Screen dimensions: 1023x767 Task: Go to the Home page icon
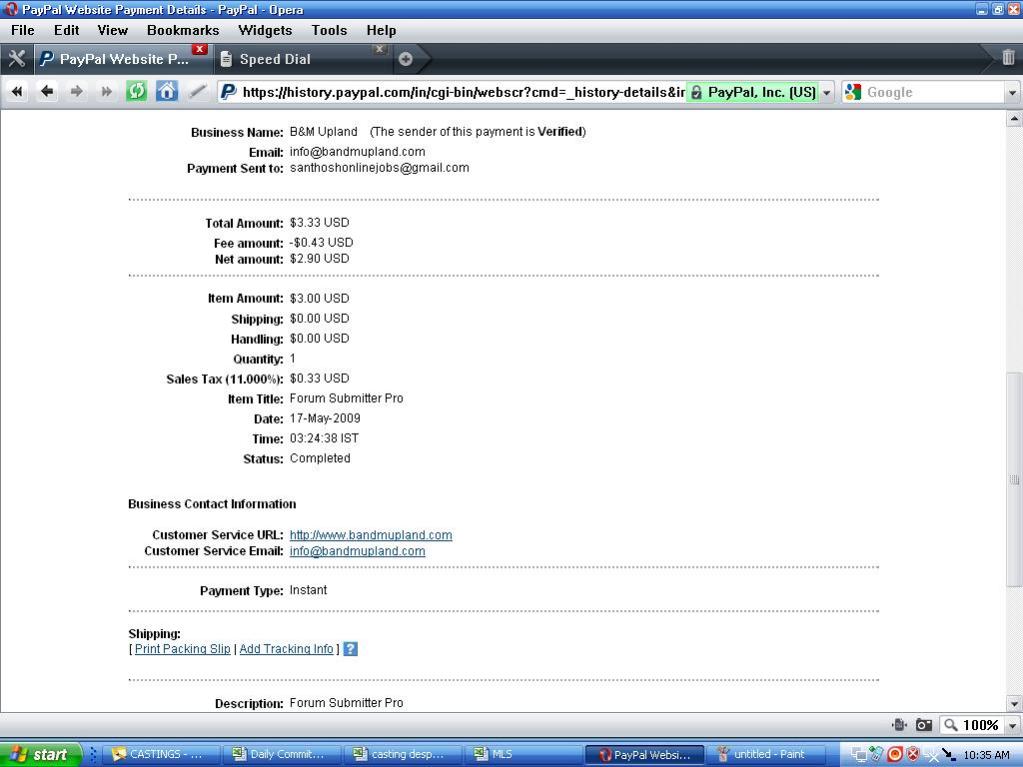click(166, 91)
